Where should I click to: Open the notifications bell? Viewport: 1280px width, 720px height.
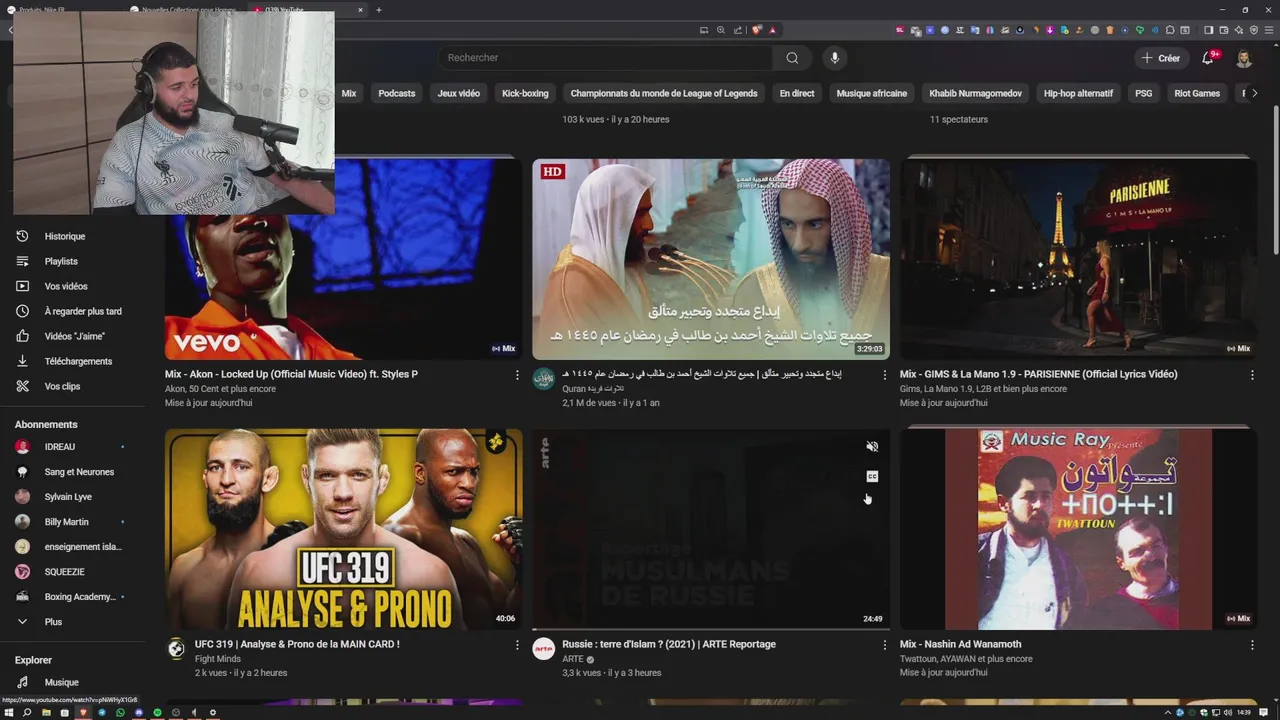click(x=1208, y=58)
